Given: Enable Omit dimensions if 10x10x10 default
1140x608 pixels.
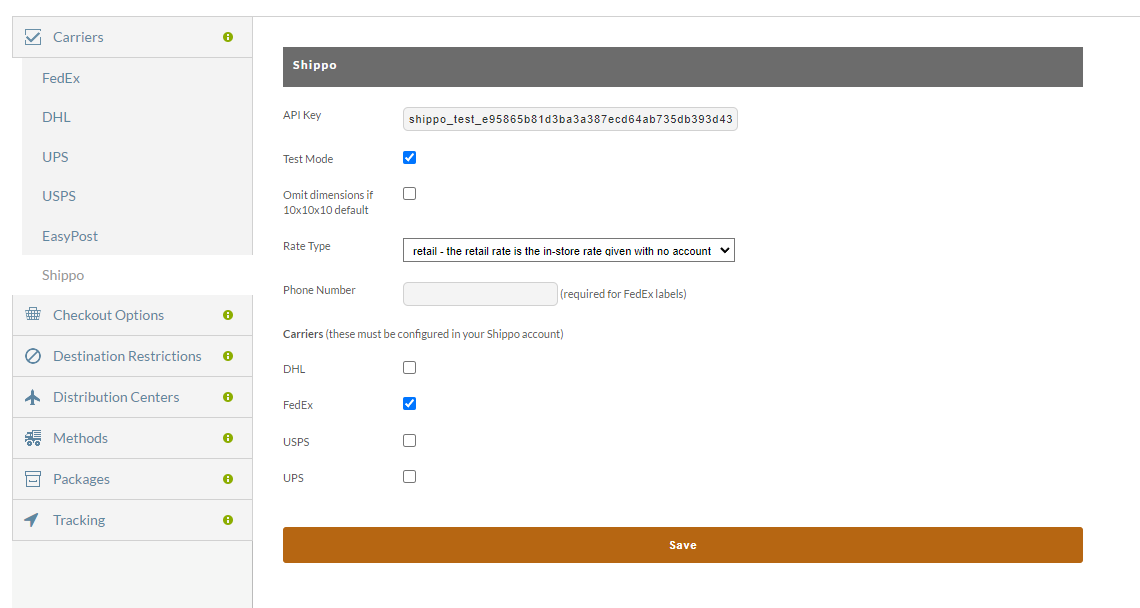Looking at the screenshot, I should pos(409,193).
